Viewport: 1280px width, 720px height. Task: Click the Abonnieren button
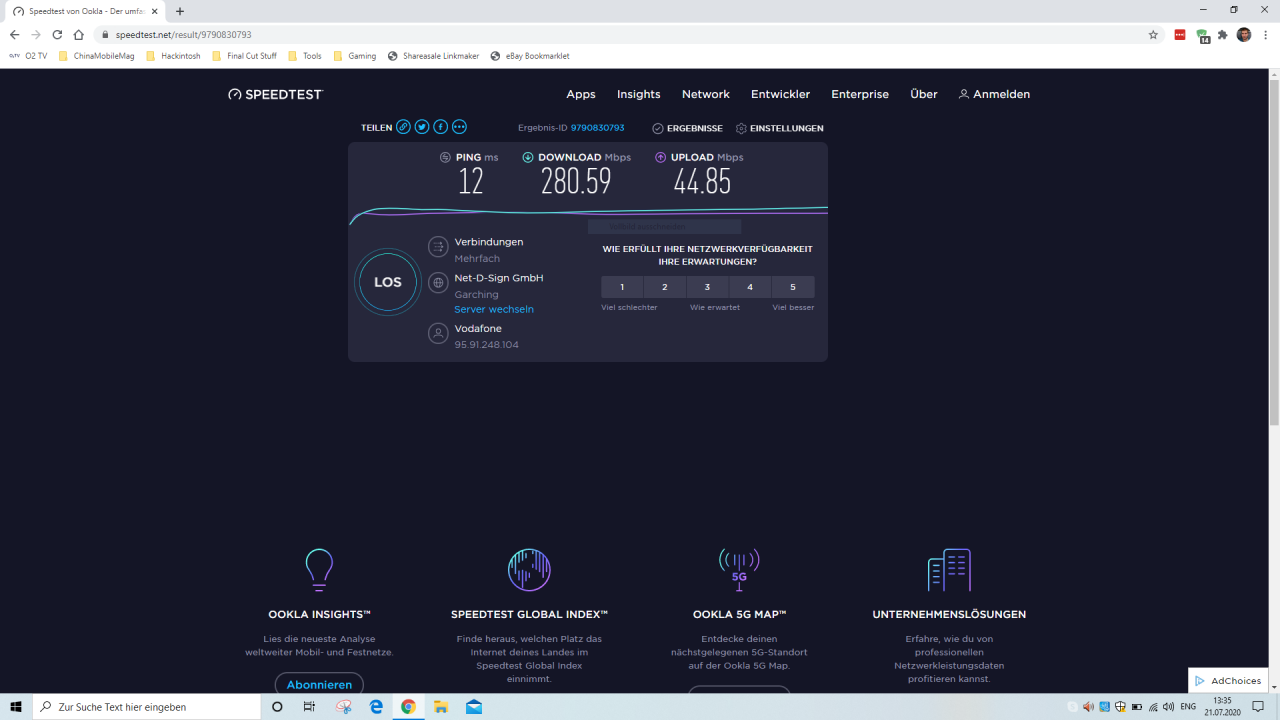[319, 685]
